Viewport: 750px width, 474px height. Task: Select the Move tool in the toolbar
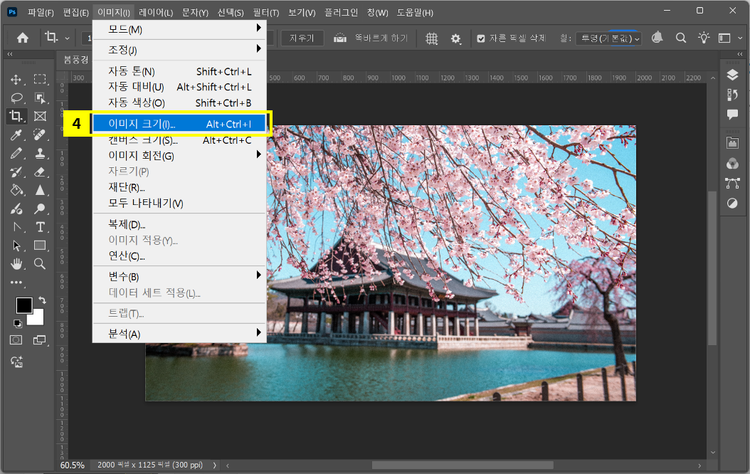pos(17,80)
